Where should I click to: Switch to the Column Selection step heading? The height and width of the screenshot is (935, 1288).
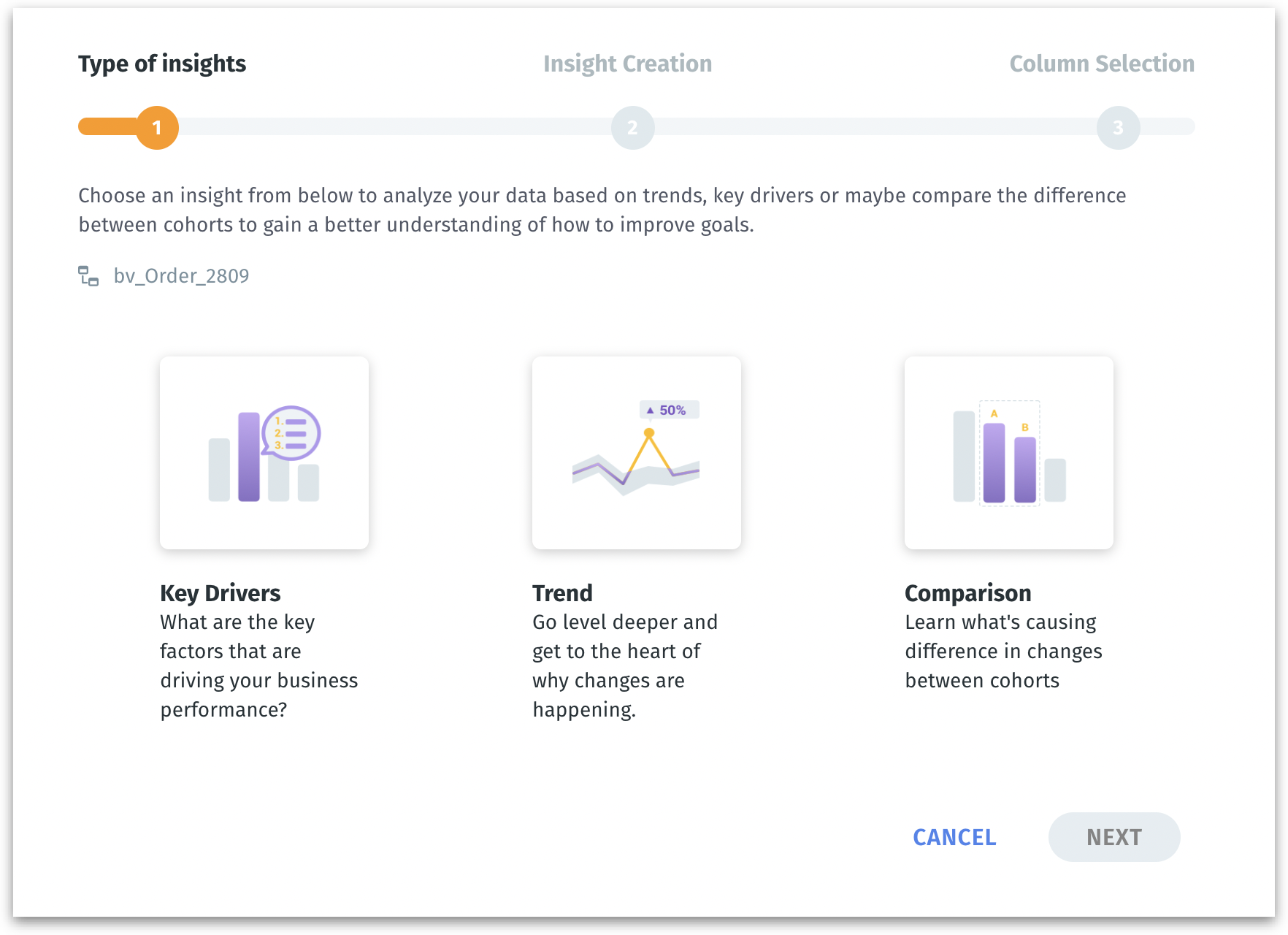(x=1102, y=64)
